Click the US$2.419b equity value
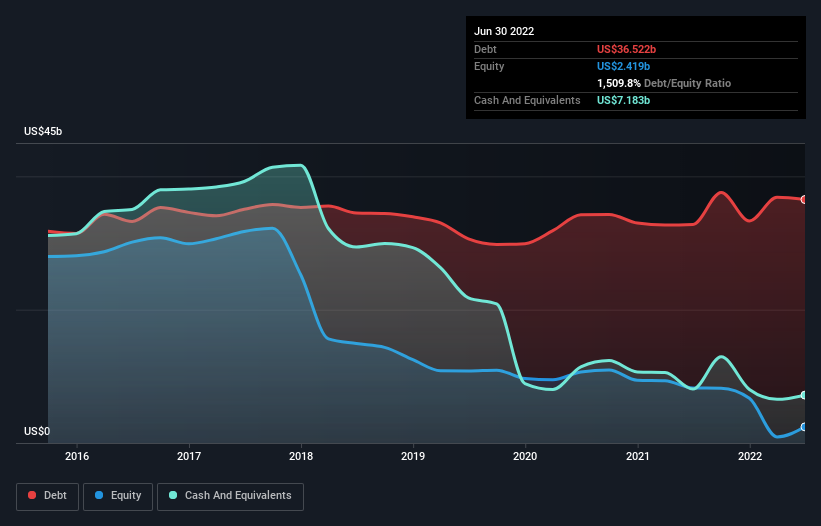This screenshot has height=526, width=821. point(624,66)
